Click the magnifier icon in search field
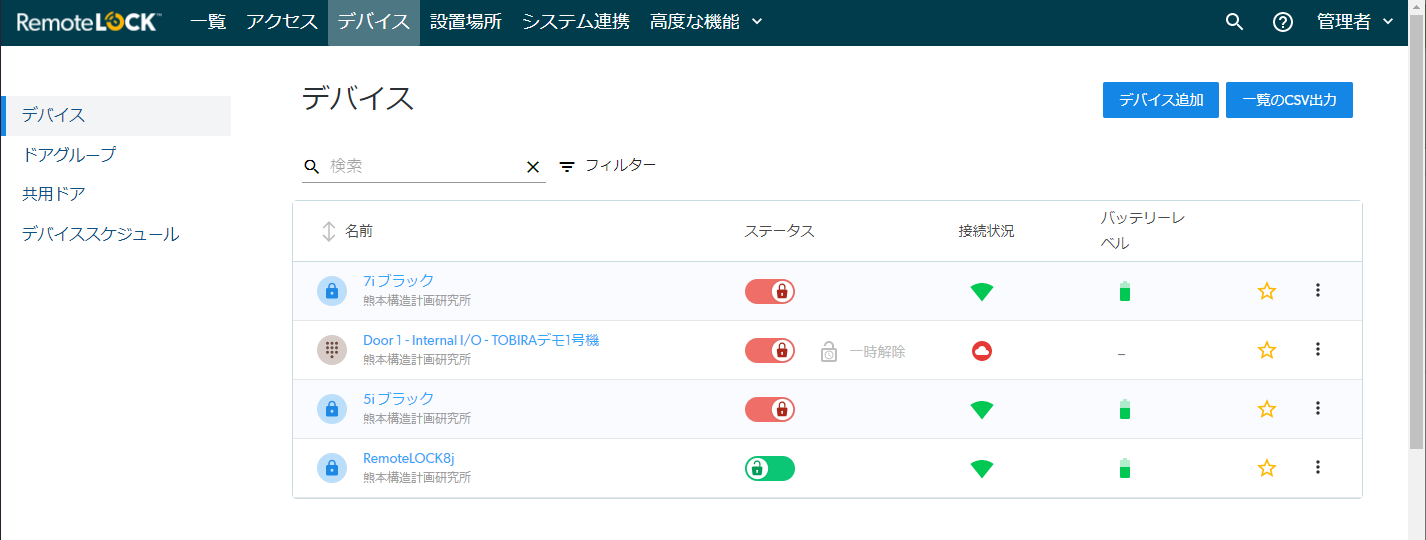The image size is (1426, 540). 312,166
